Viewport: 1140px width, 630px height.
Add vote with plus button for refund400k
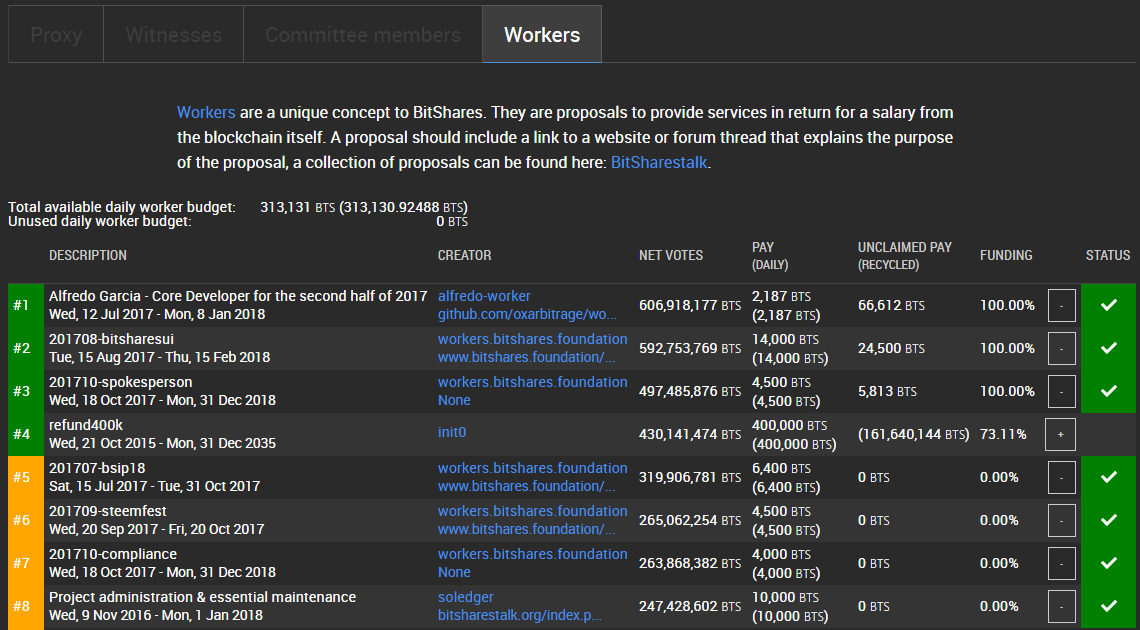coord(1060,435)
